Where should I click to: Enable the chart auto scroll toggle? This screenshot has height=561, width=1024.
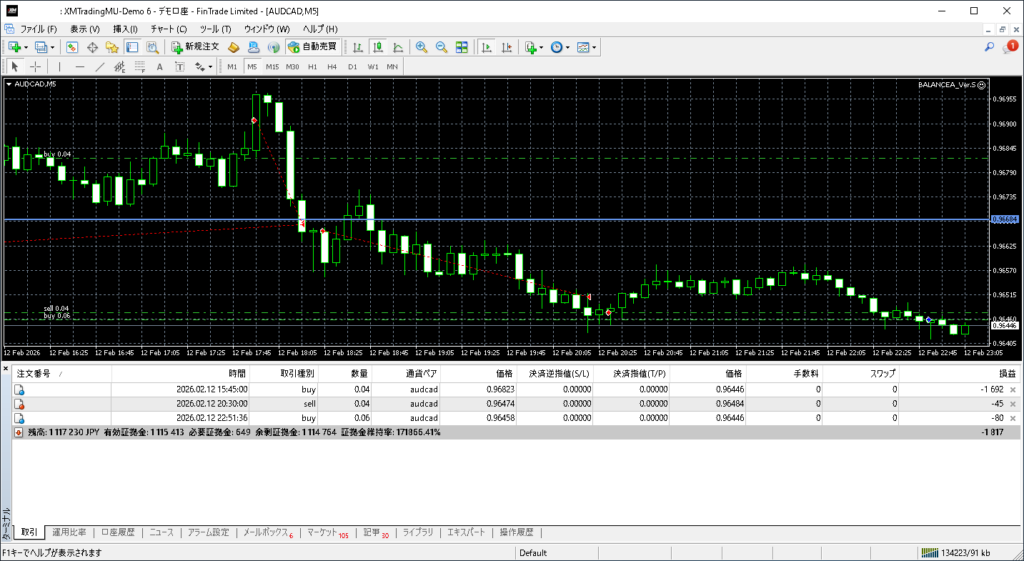(485, 47)
